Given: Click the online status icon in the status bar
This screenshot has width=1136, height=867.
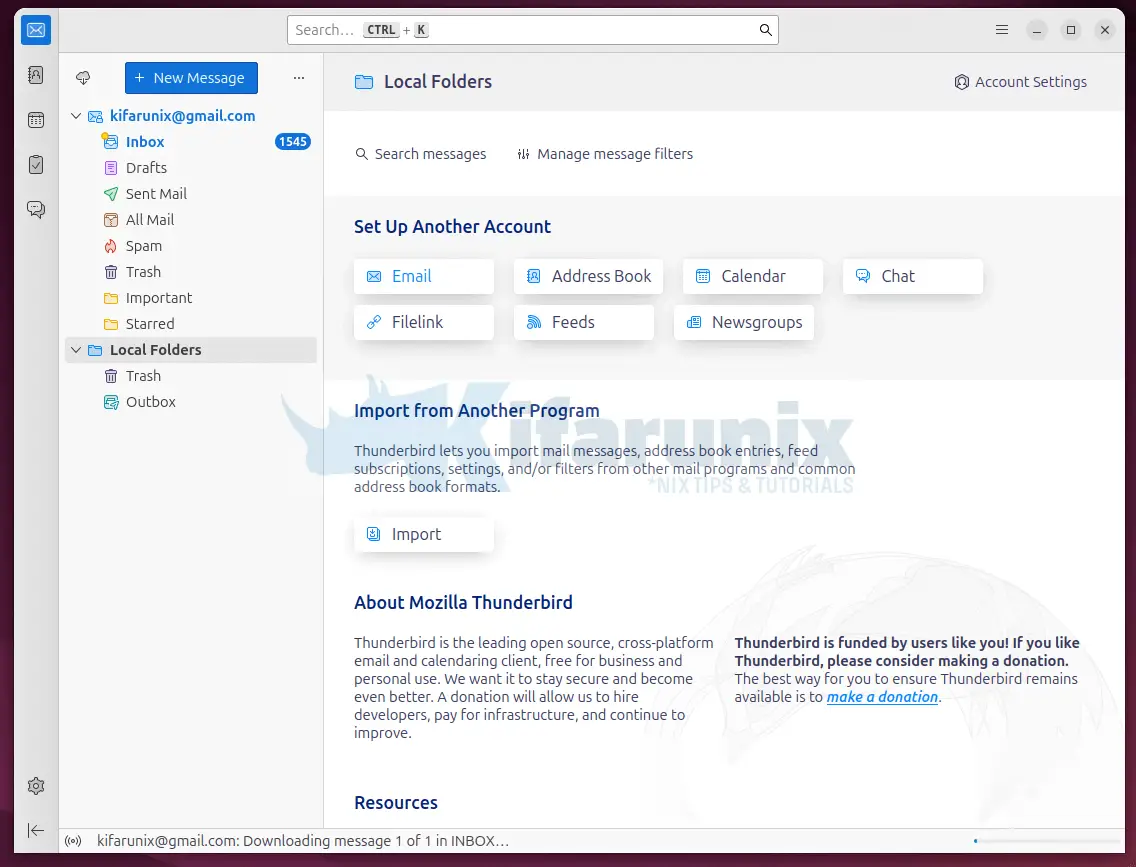Looking at the screenshot, I should pos(73,841).
